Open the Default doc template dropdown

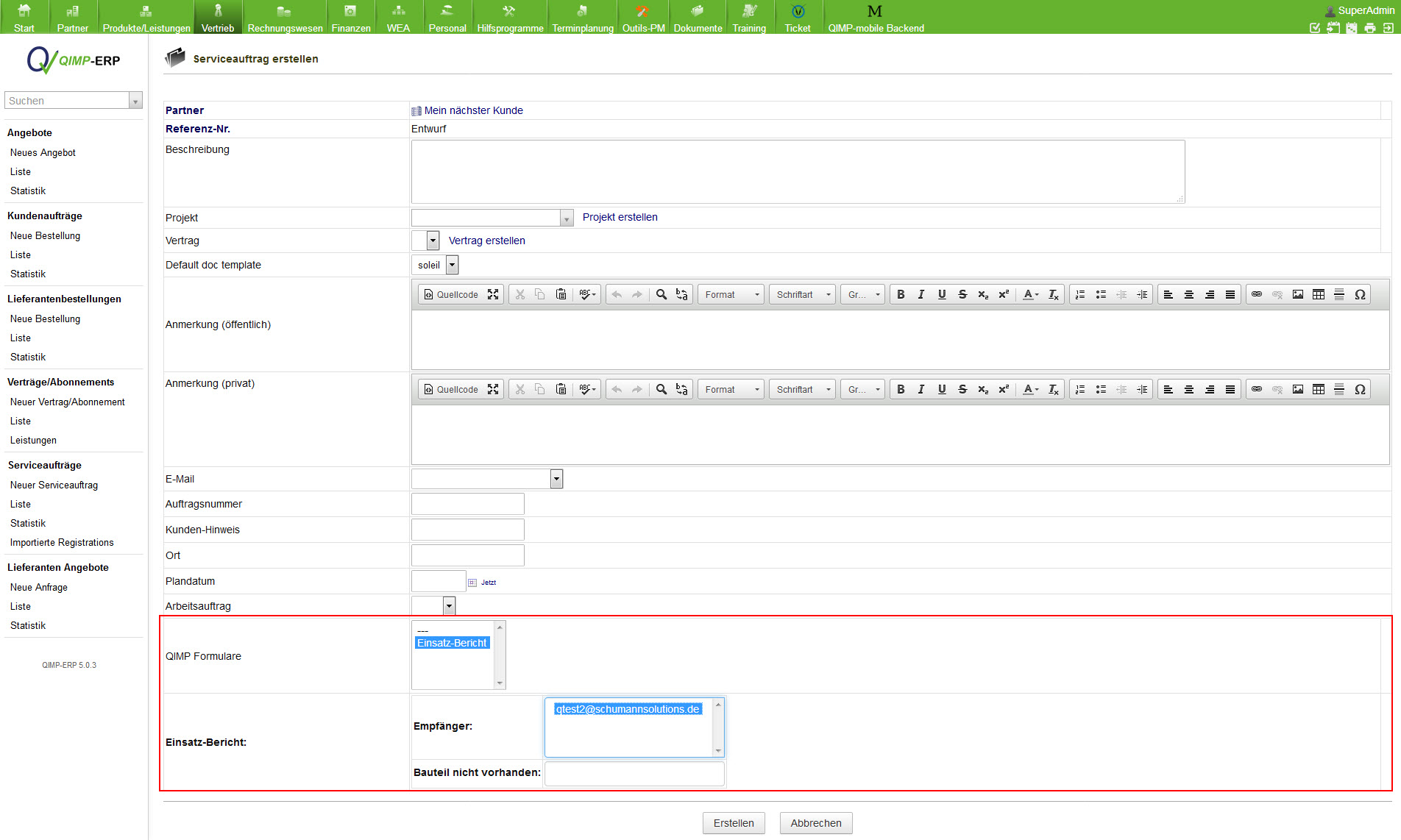pos(452,265)
